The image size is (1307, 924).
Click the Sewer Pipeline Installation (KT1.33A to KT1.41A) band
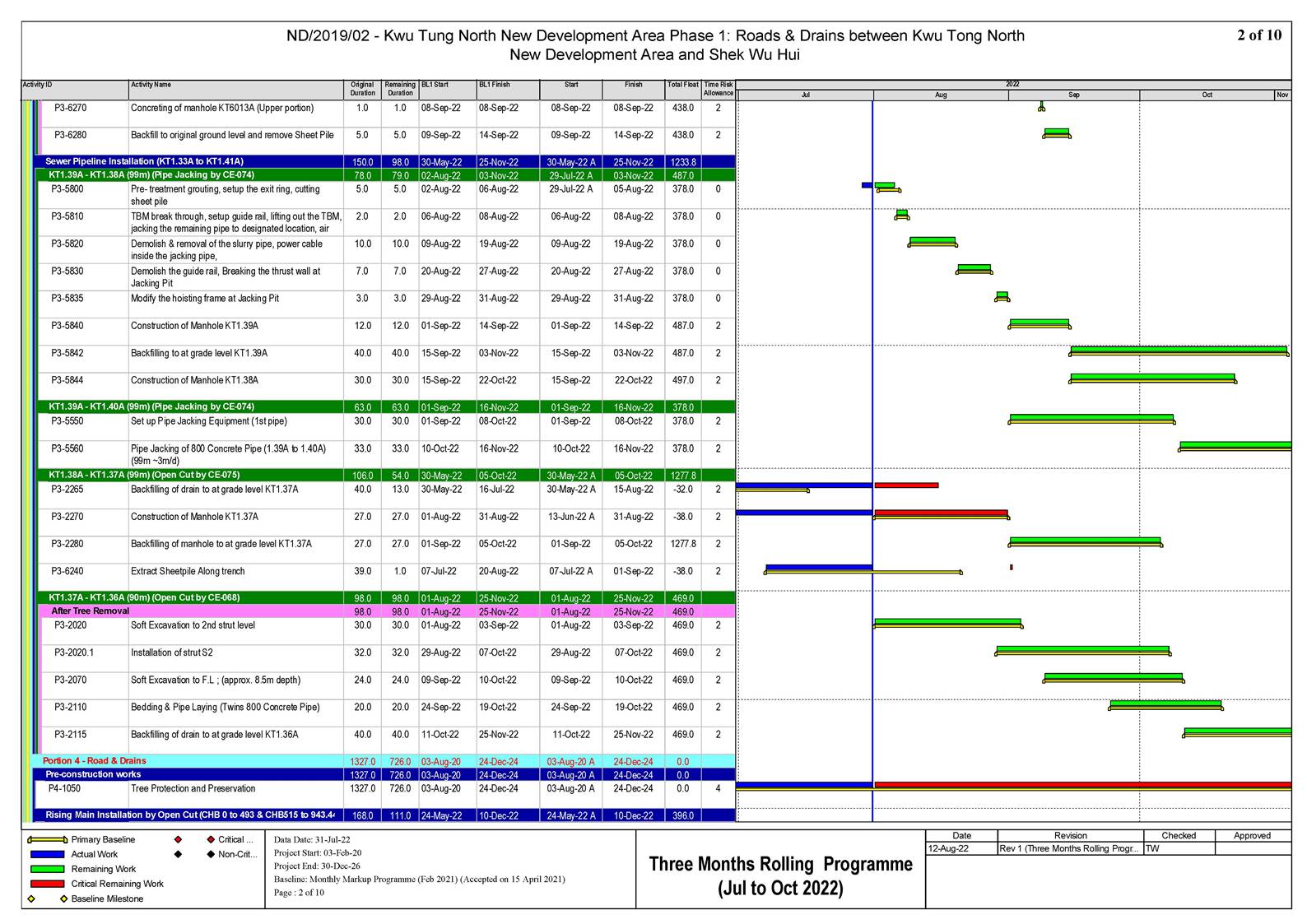[x=384, y=162]
